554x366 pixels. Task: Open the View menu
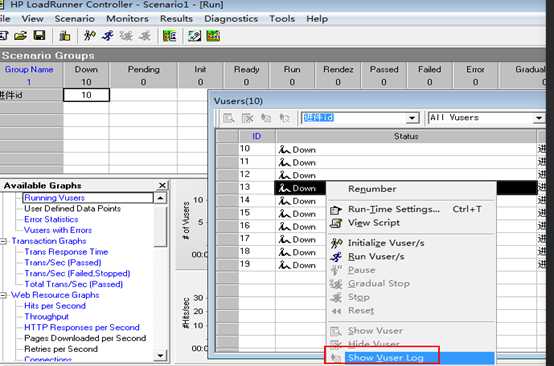click(32, 19)
